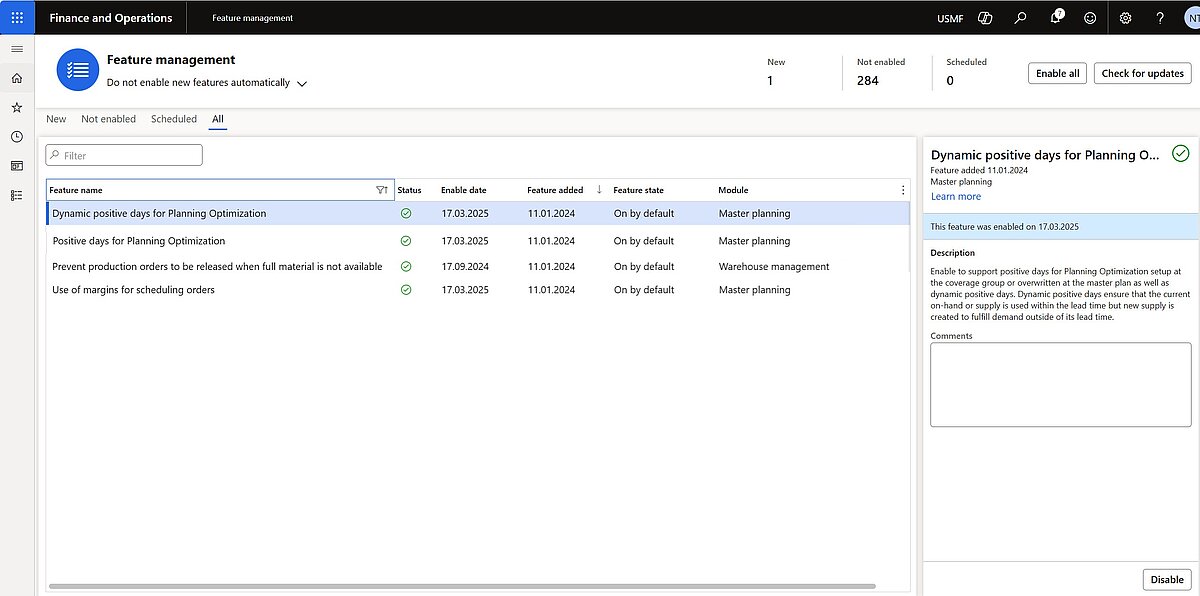Image resolution: width=1200 pixels, height=596 pixels.
Task: Click the Check for updates button
Action: click(x=1142, y=72)
